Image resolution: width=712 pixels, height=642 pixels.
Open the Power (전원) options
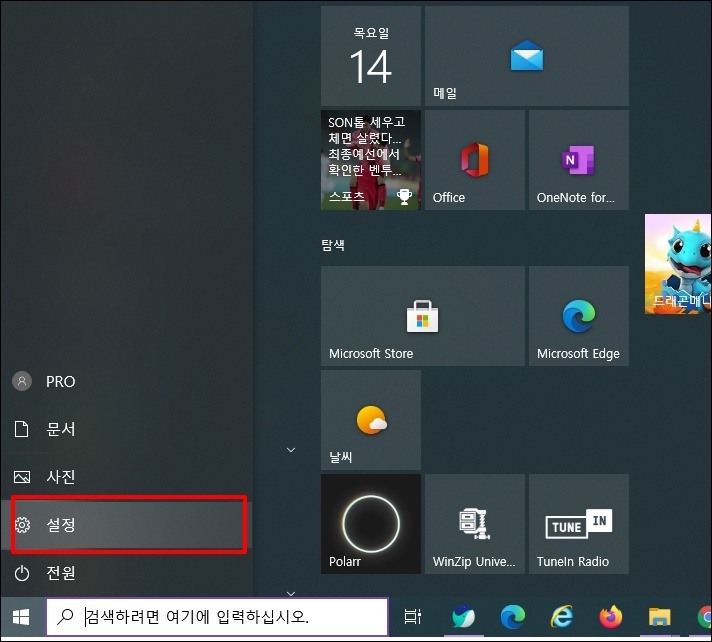[x=126, y=573]
